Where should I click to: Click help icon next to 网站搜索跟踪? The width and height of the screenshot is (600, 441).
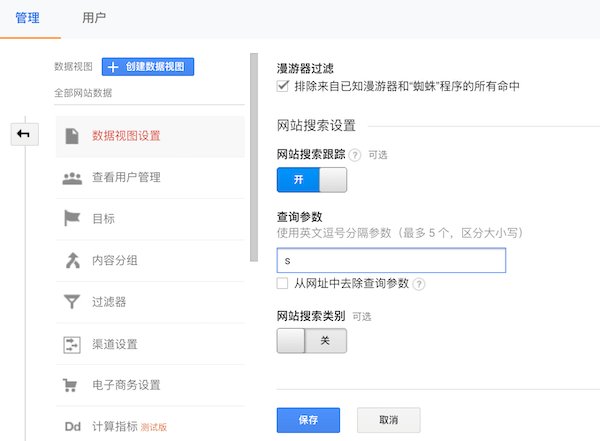coord(355,155)
